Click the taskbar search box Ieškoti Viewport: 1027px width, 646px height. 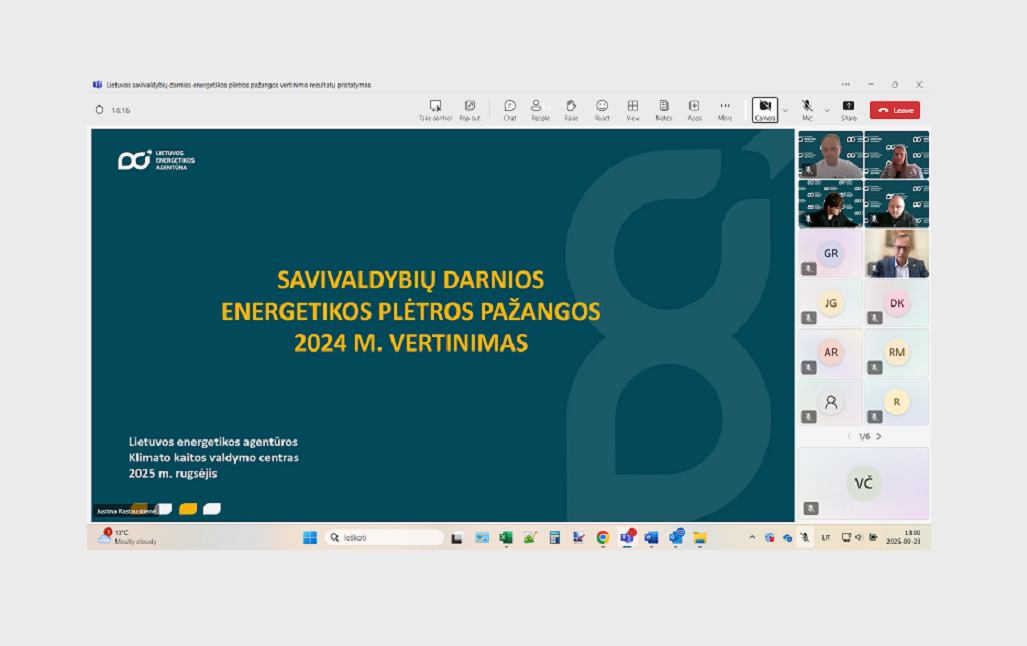click(x=384, y=538)
